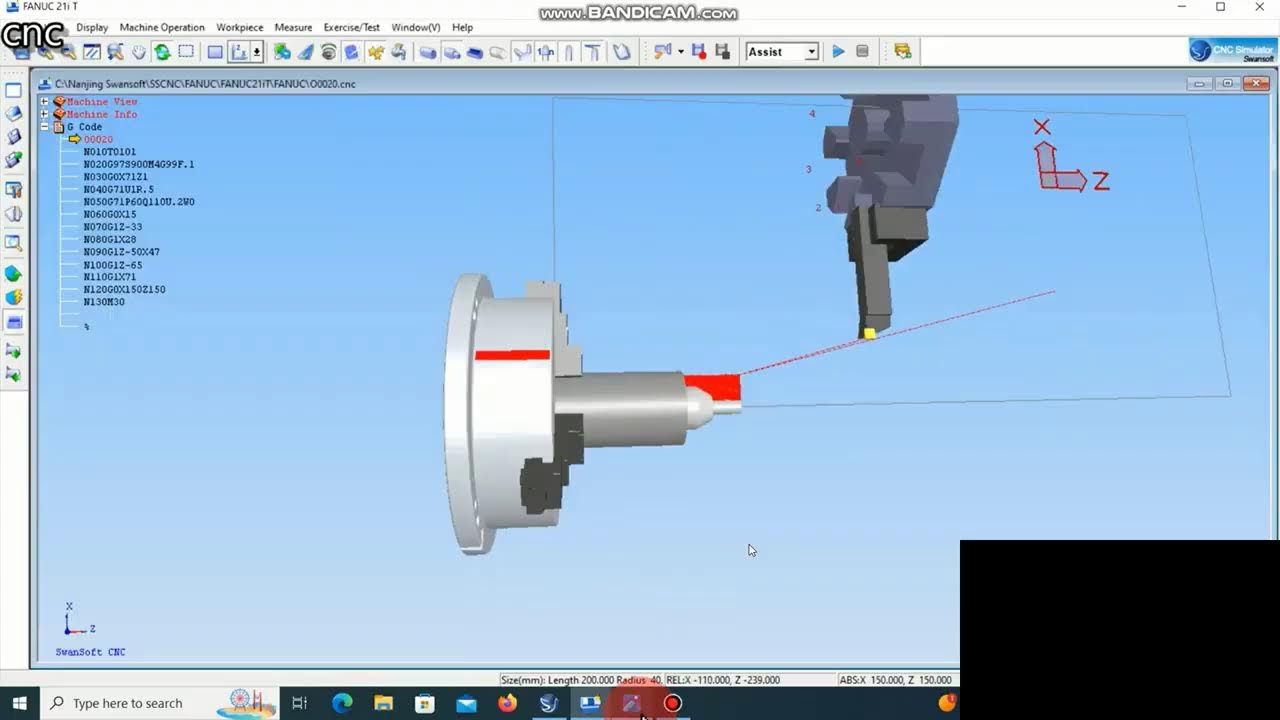
Task: Click the green refresh/rotate view icon
Action: 162,52
